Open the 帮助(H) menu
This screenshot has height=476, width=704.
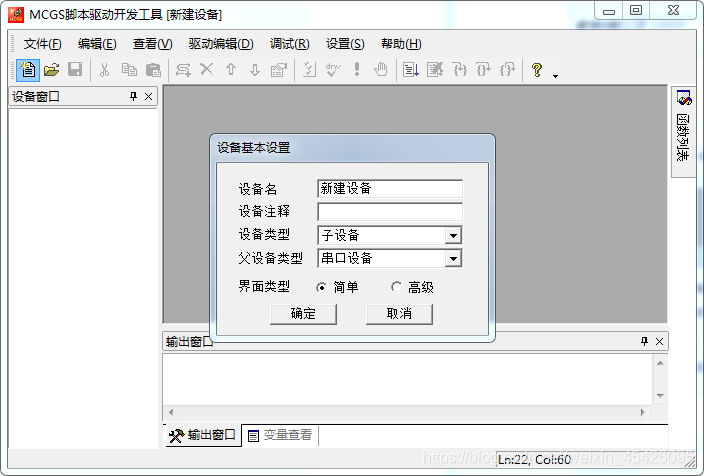click(x=401, y=44)
